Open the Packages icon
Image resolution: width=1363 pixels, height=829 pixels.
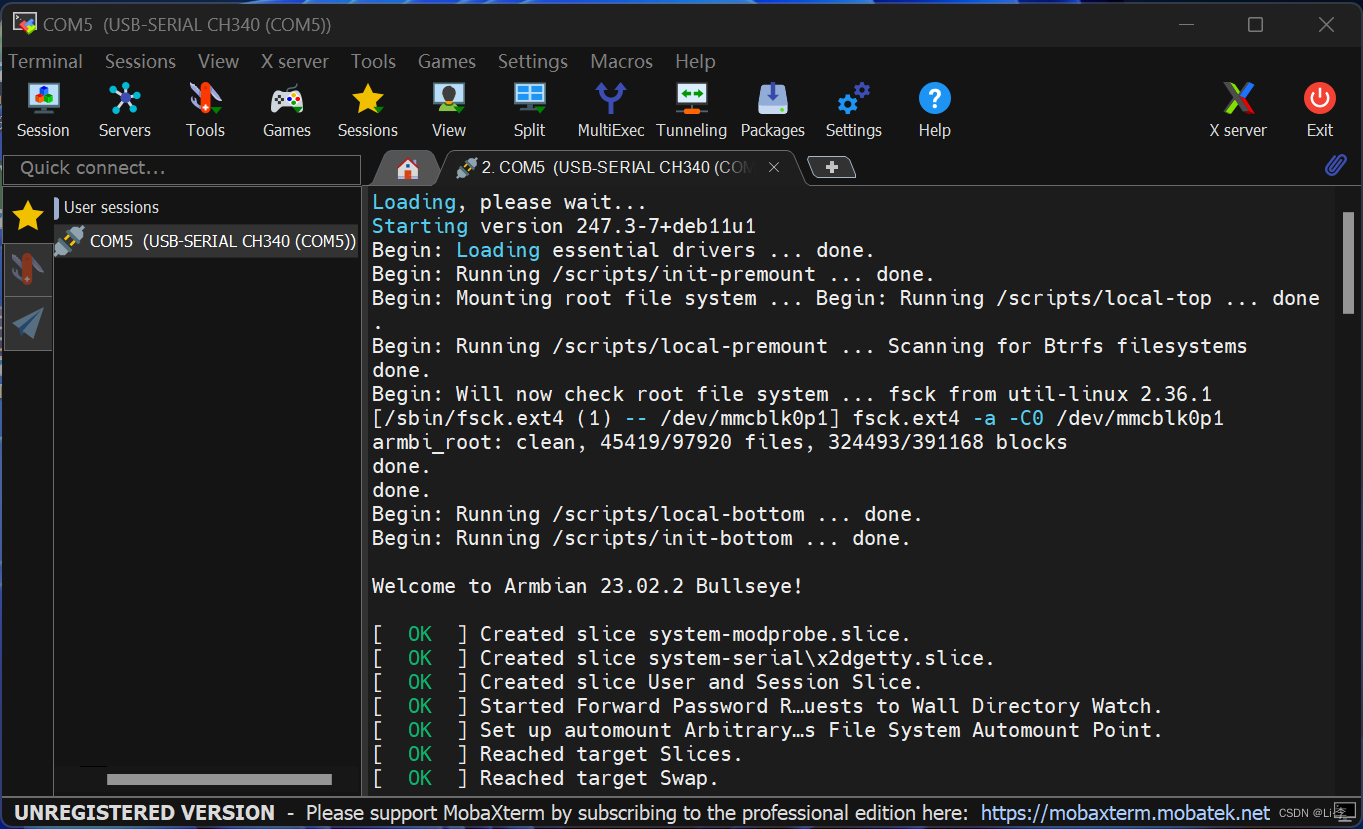(772, 110)
